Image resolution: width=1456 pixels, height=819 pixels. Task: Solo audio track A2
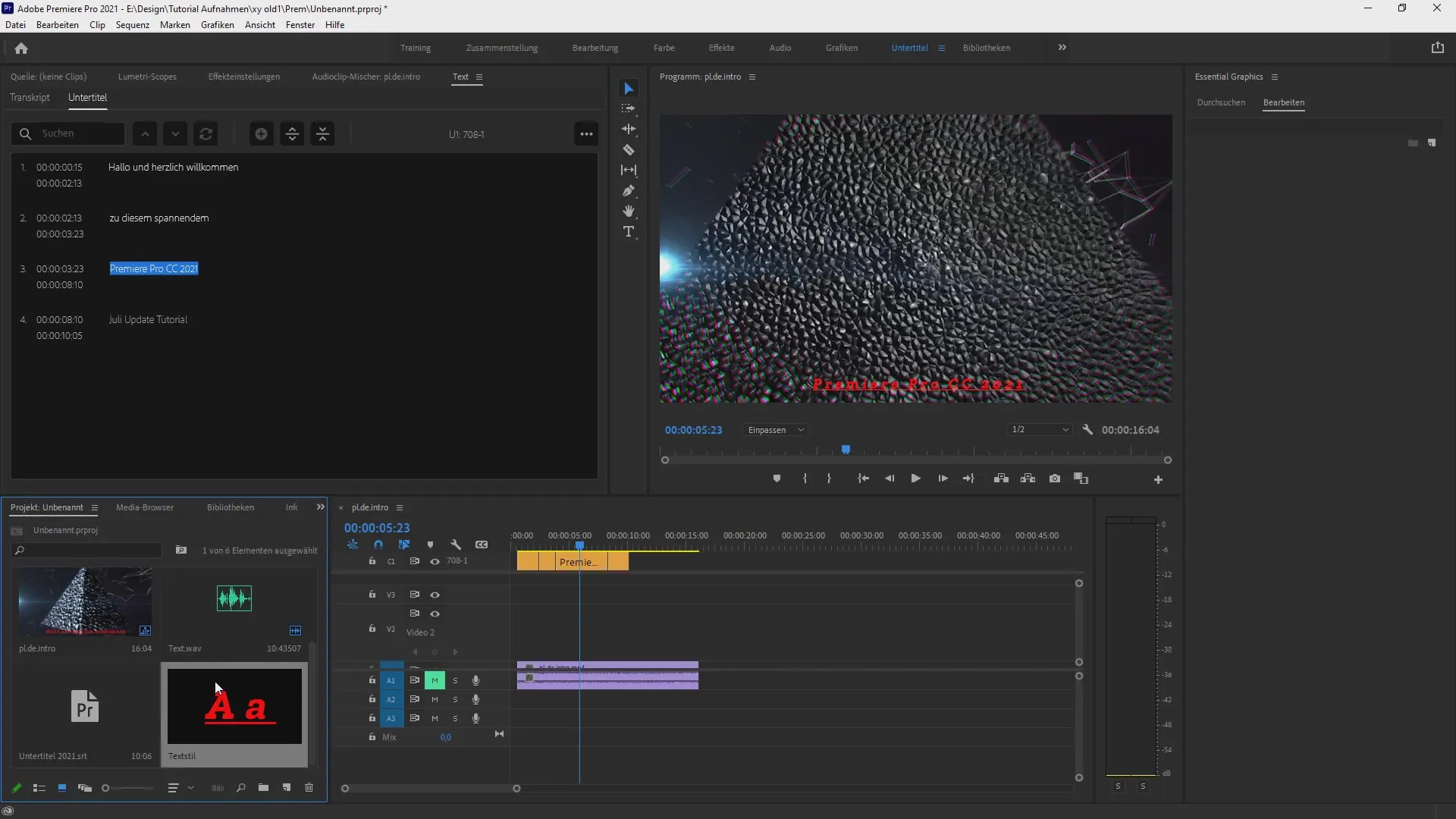(x=455, y=699)
